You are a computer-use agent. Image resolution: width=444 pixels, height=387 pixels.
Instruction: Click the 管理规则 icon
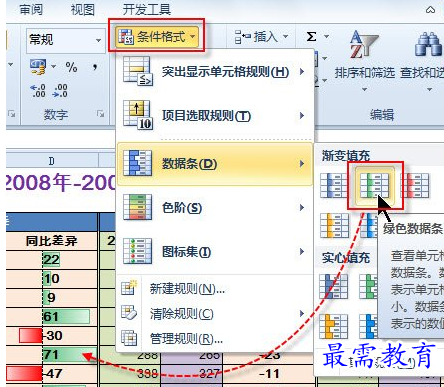point(129,338)
